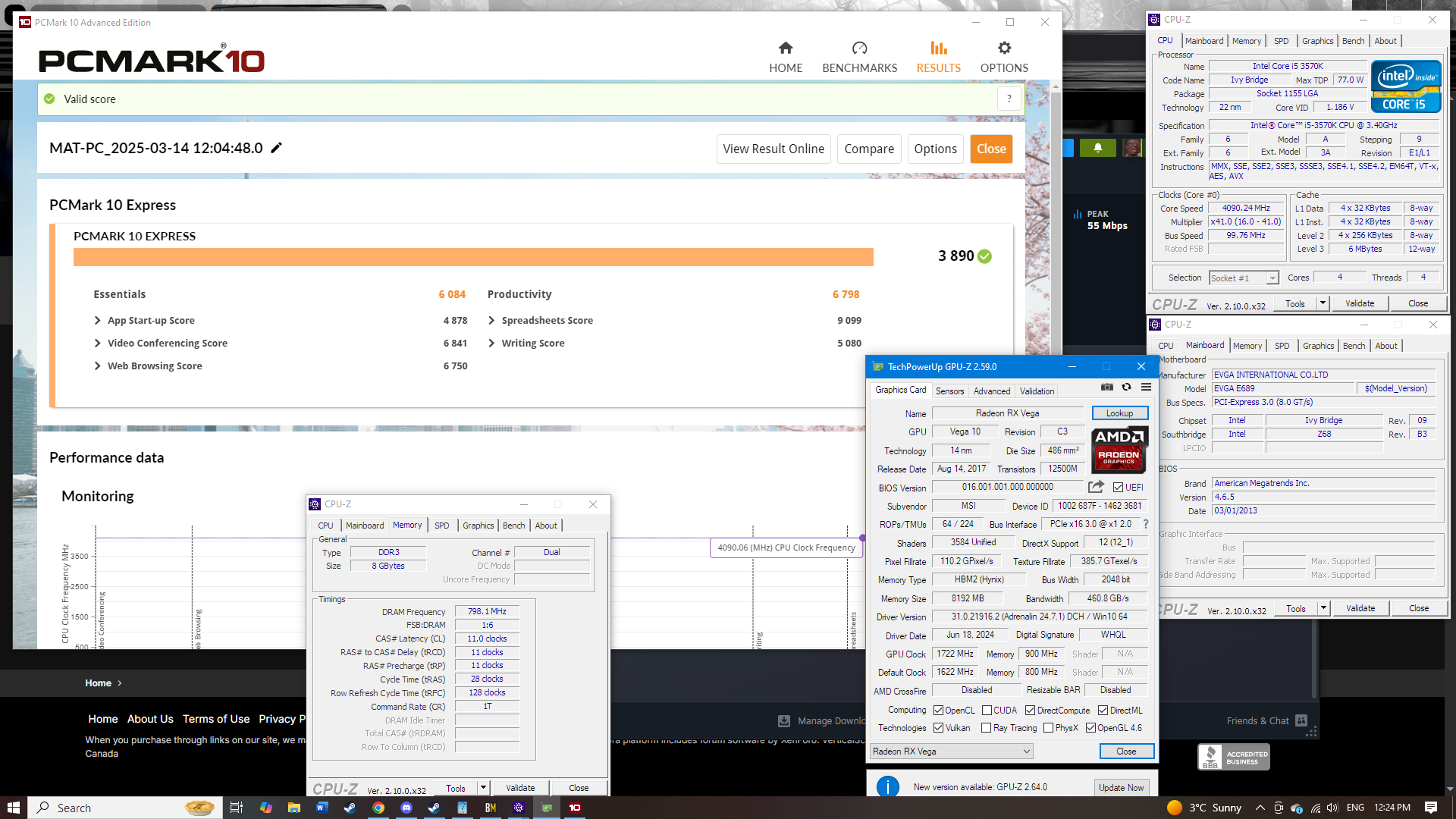Toggle the Ray Tracing checkbox
This screenshot has height=819, width=1456.
coord(986,728)
